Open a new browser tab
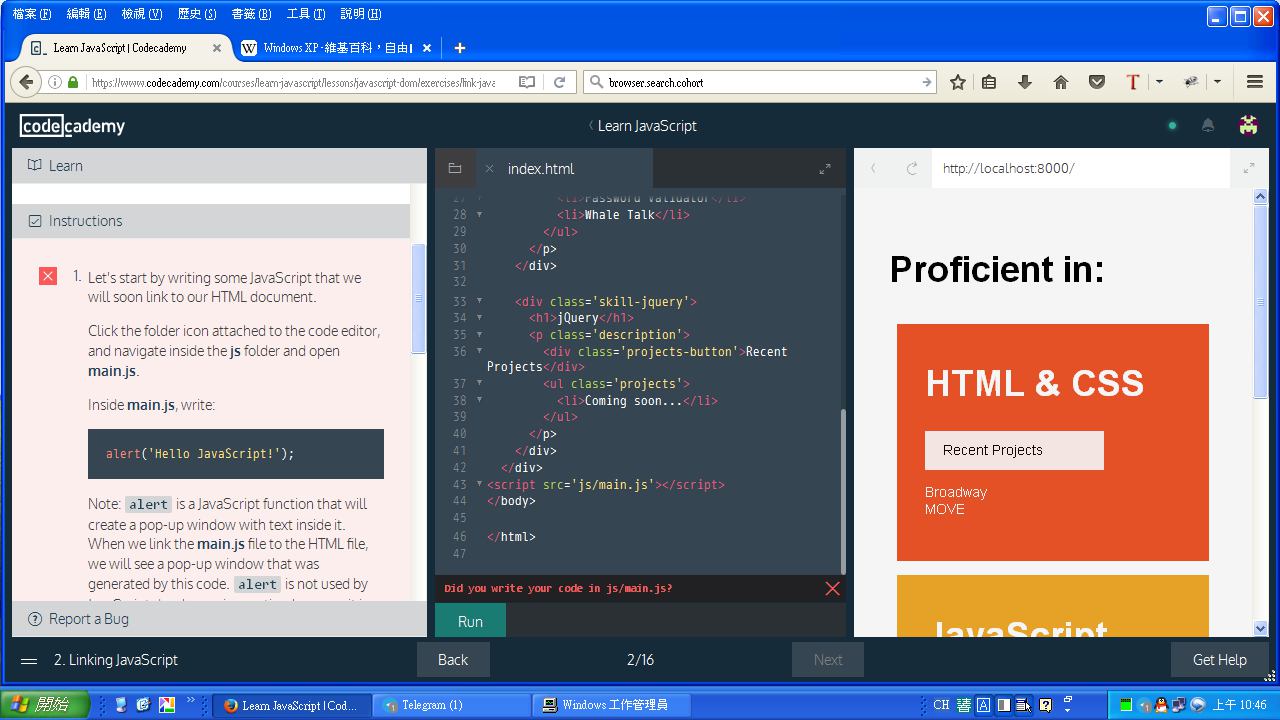Image resolution: width=1280 pixels, height=720 pixels. coord(460,47)
